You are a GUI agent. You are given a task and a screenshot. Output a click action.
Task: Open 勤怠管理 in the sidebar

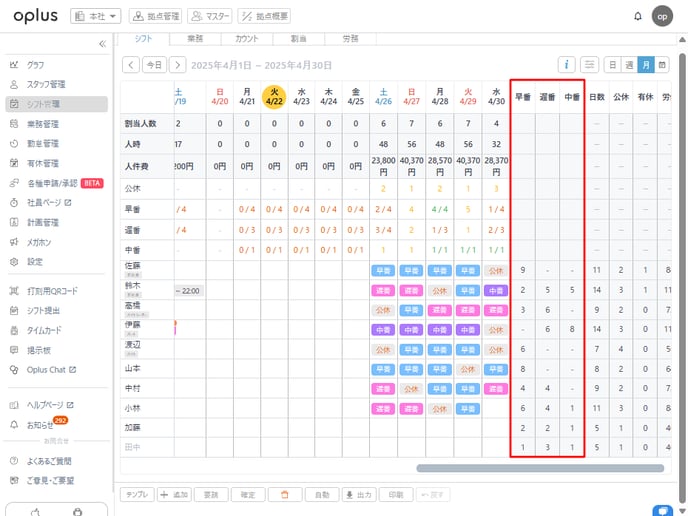(x=43, y=143)
